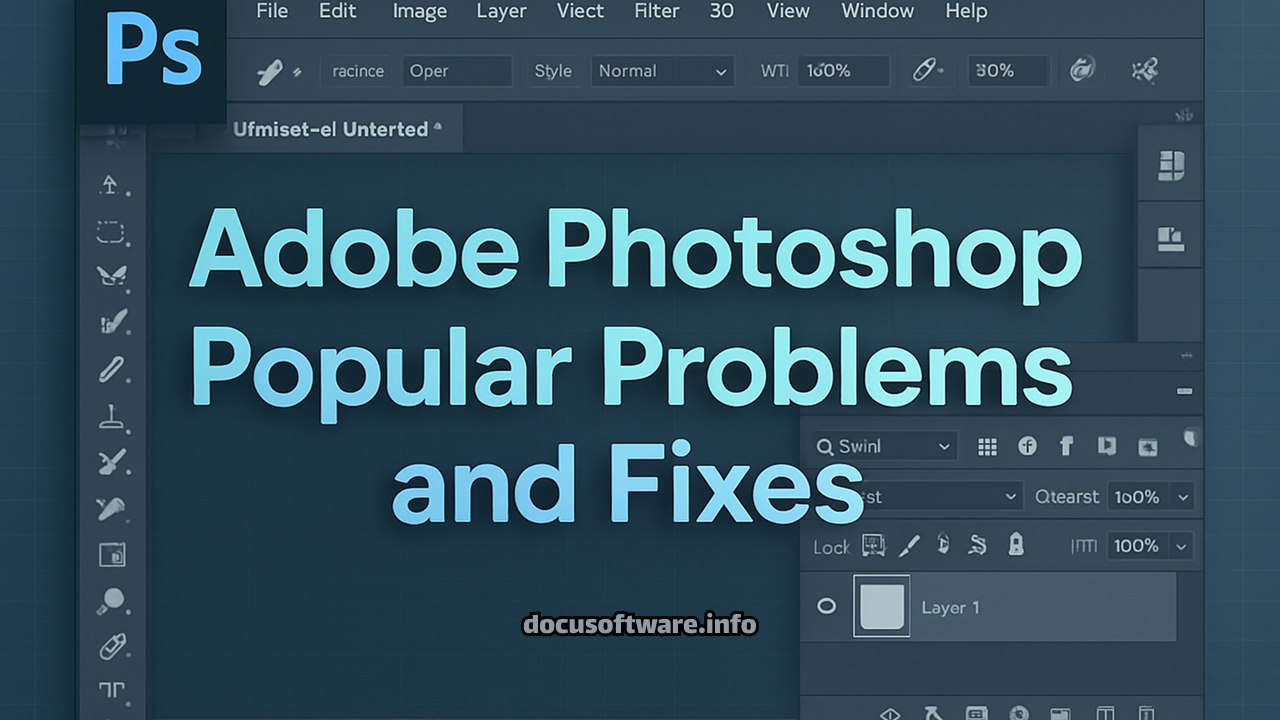Open the stacked panel icon on right dock
Image resolution: width=1280 pixels, height=720 pixels.
point(1171,166)
